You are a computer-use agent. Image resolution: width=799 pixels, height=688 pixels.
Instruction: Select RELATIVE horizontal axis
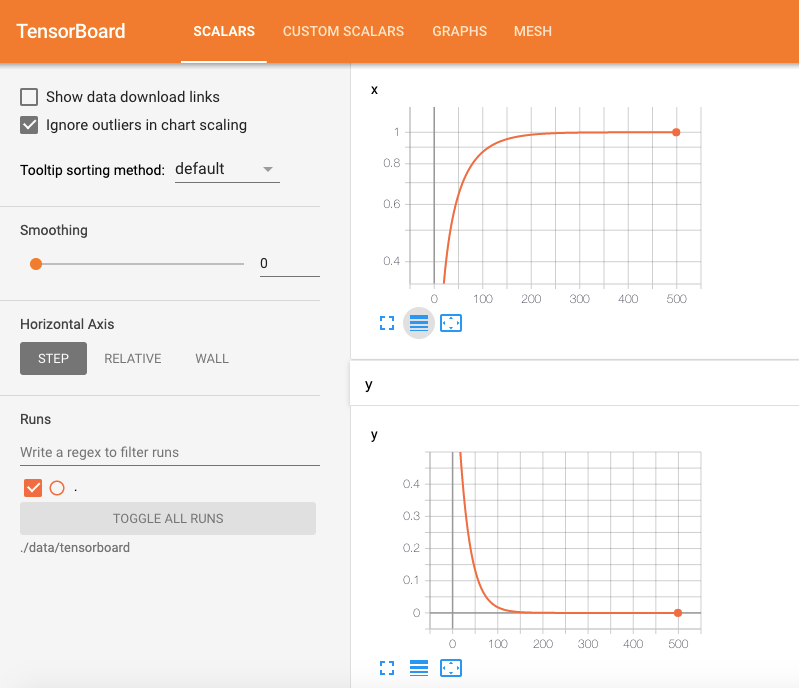133,359
